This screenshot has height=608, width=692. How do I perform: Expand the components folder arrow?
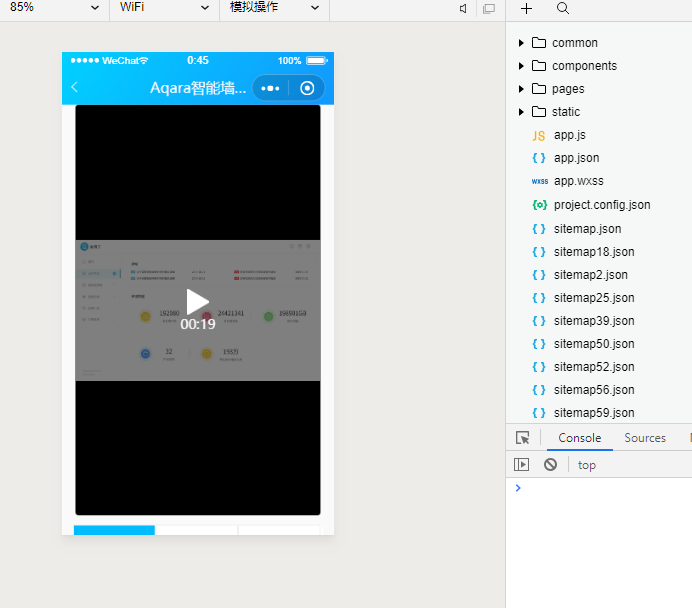pyautogui.click(x=521, y=66)
